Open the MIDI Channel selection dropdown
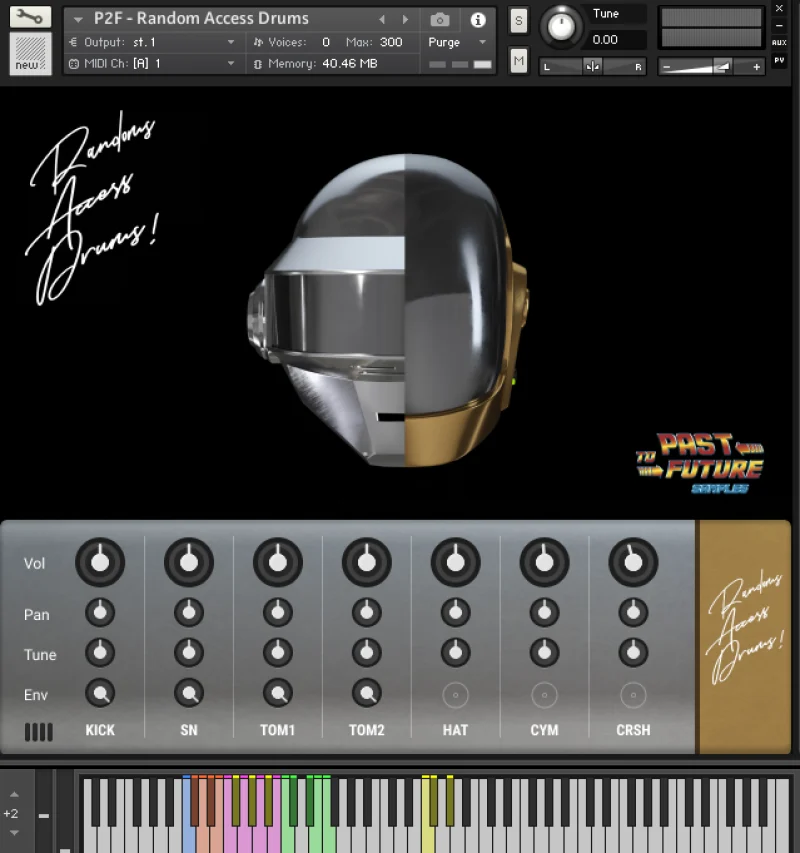Viewport: 800px width, 853px height. point(150,63)
